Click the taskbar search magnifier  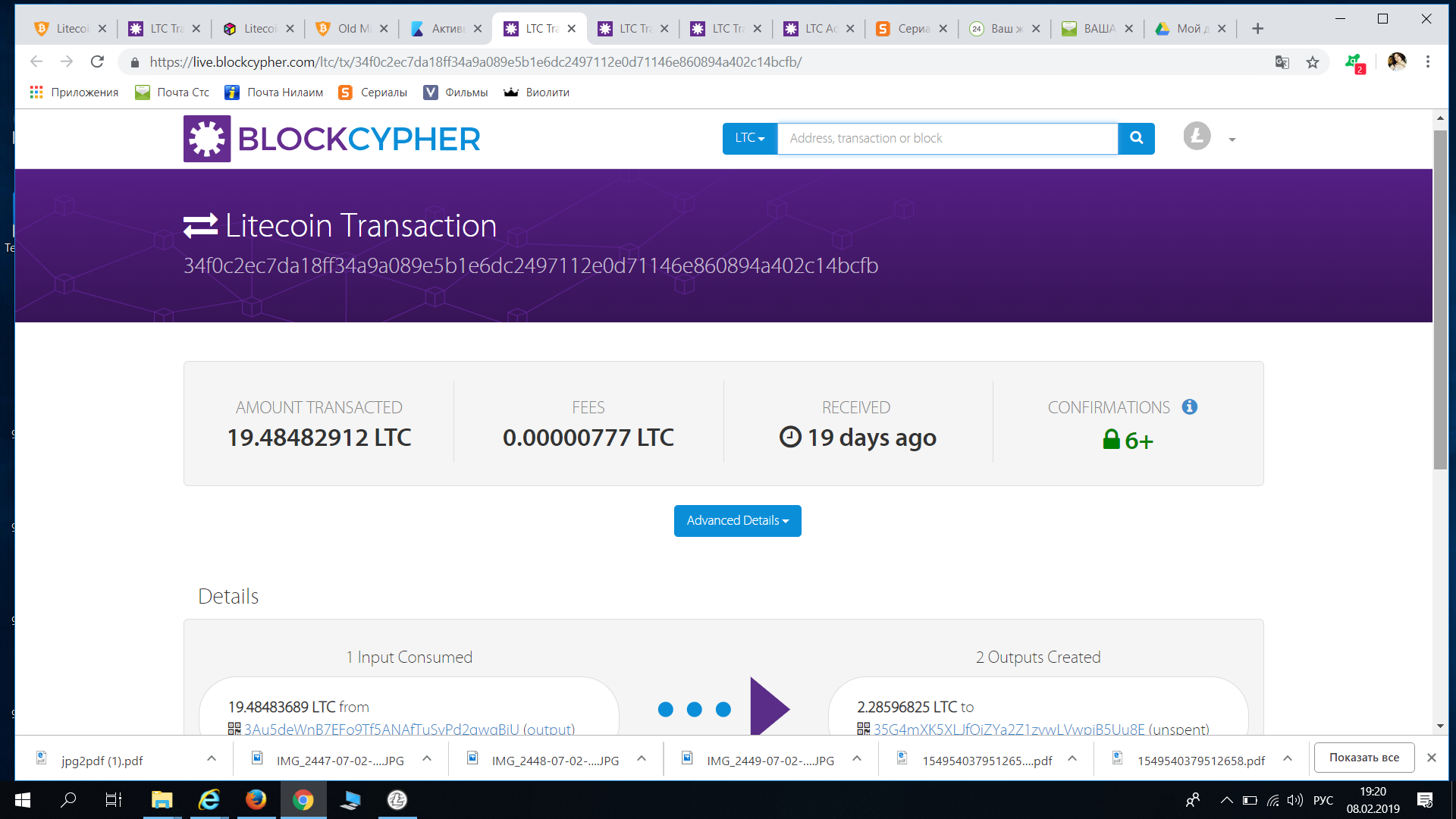[x=68, y=799]
